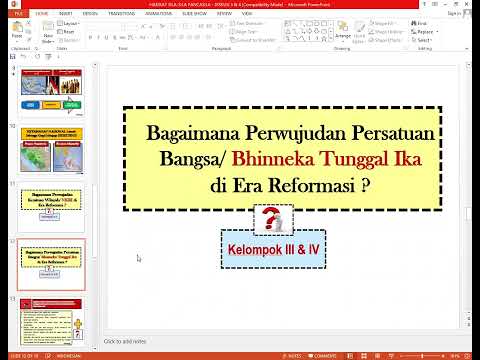This screenshot has width=480, height=360.
Task: Toggle the COMMENTS pane in status bar
Action: pos(322,356)
